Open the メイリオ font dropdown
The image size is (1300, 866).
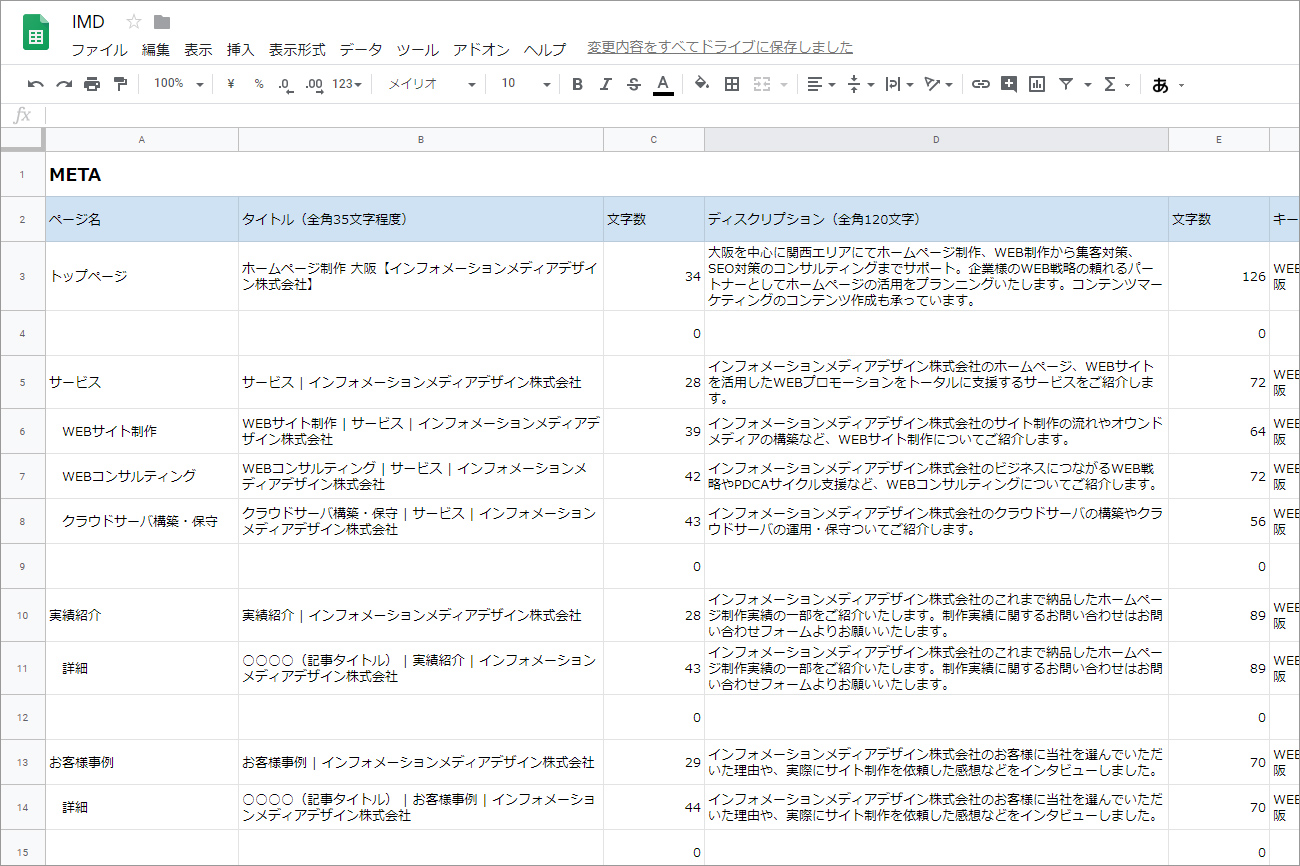pos(431,84)
